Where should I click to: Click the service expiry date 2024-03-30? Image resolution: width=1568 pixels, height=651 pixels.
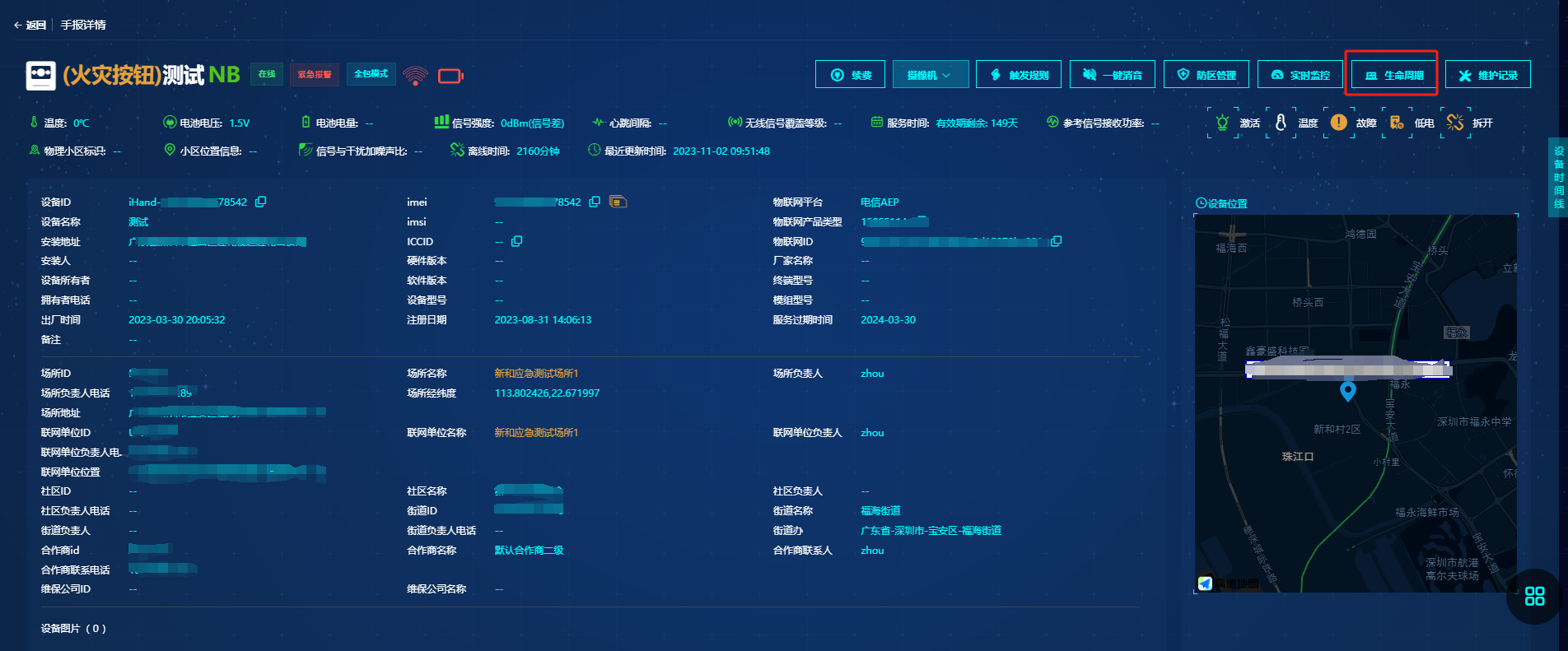[888, 320]
